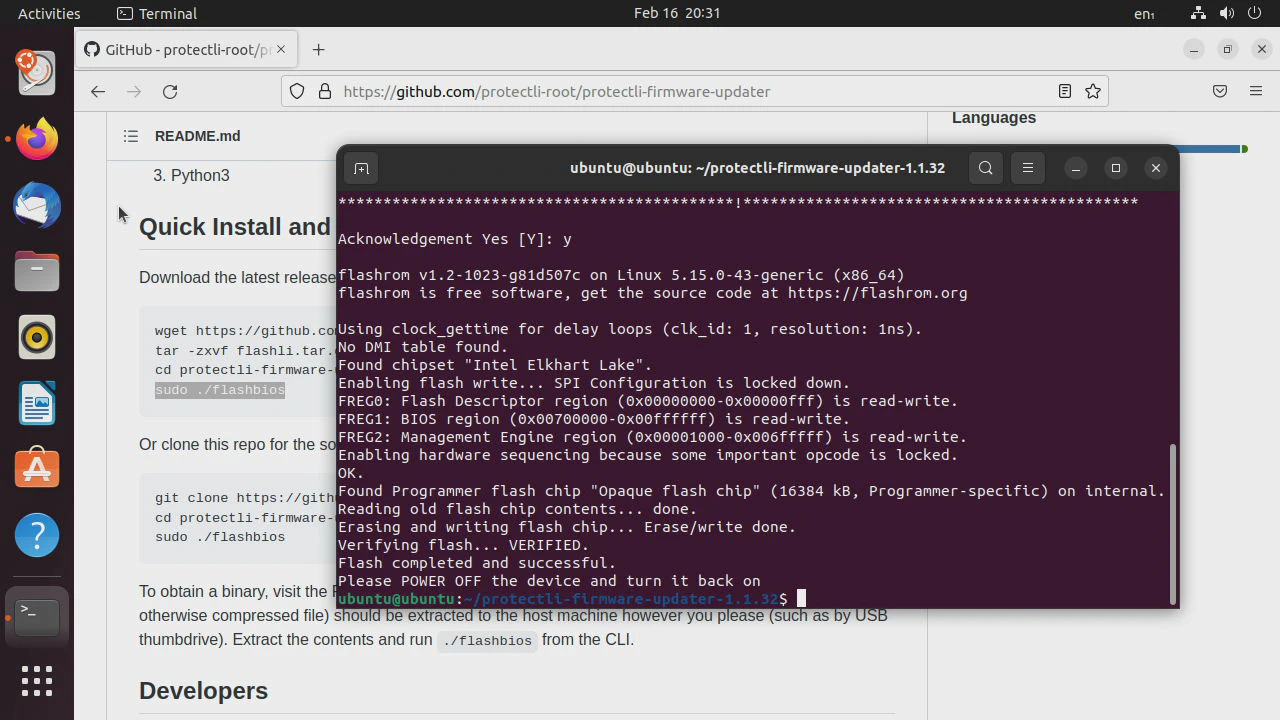This screenshot has height=720, width=1280.
Task: Open the Terminal app menu in top bar
Action: [x=157, y=13]
